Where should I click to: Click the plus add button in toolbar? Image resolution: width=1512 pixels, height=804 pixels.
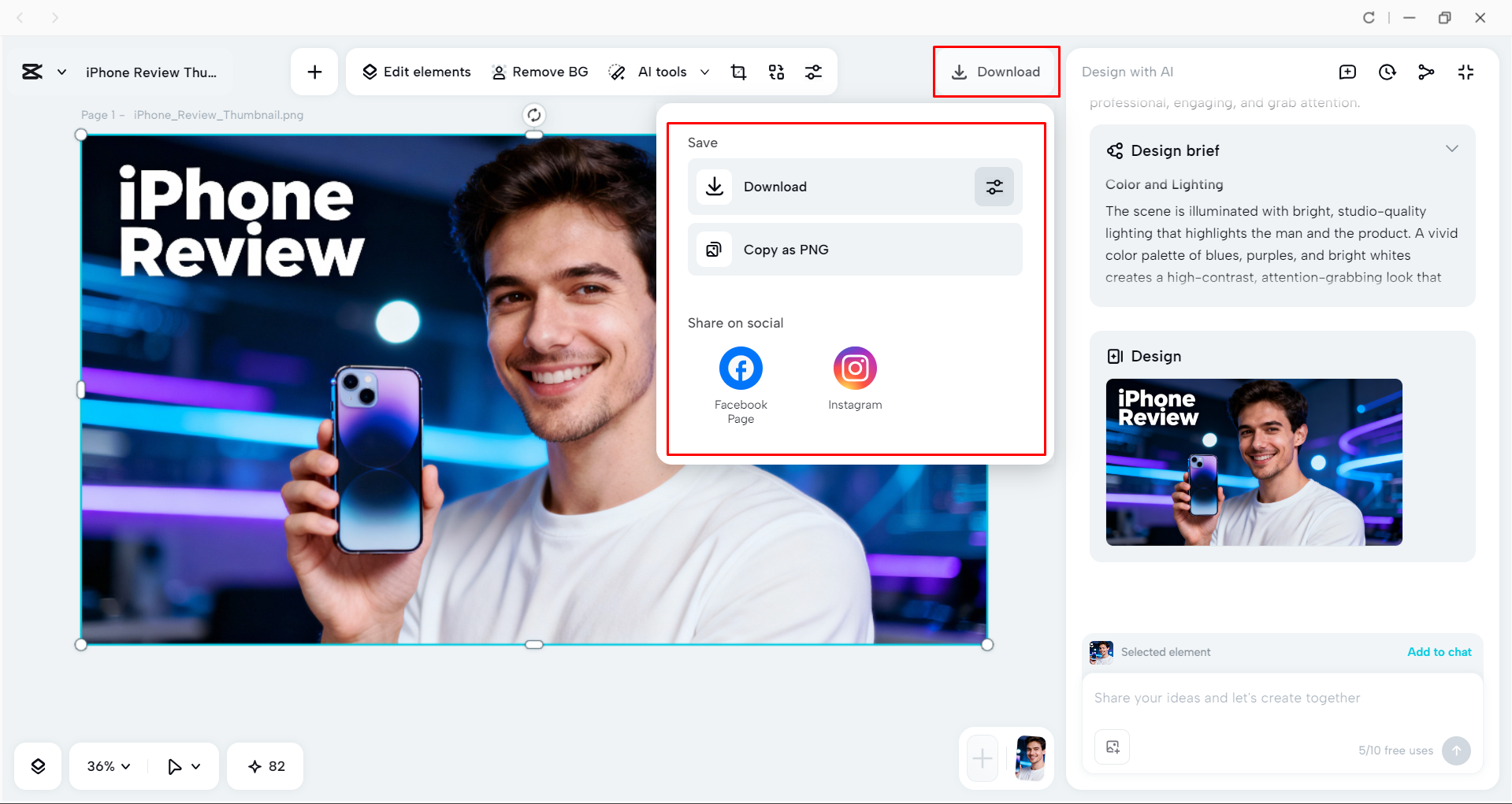tap(314, 72)
